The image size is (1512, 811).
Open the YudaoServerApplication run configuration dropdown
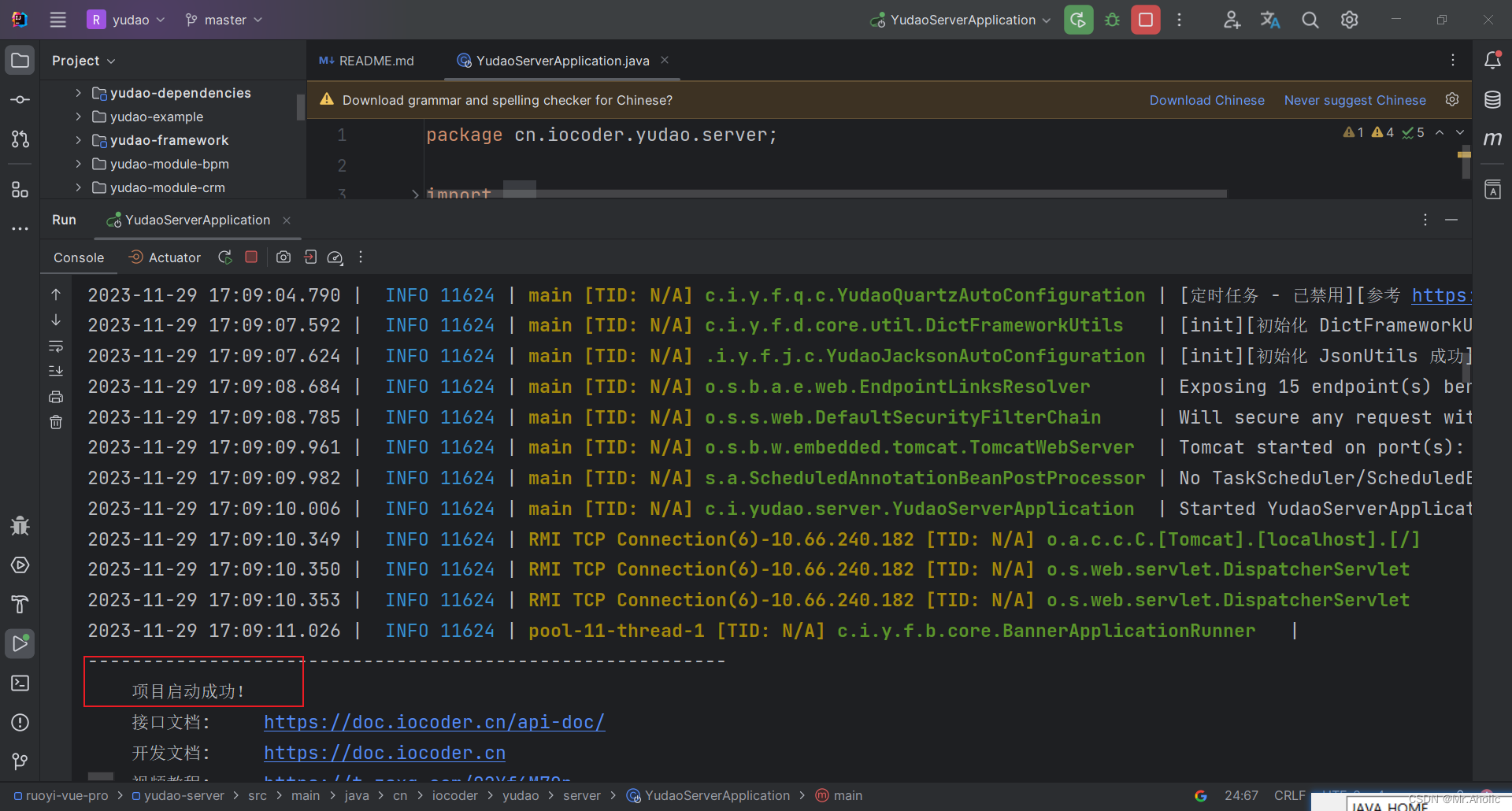(x=959, y=20)
